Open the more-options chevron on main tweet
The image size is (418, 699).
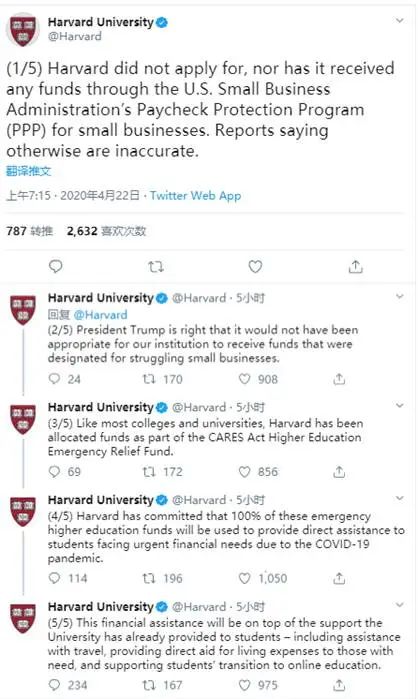[x=400, y=21]
